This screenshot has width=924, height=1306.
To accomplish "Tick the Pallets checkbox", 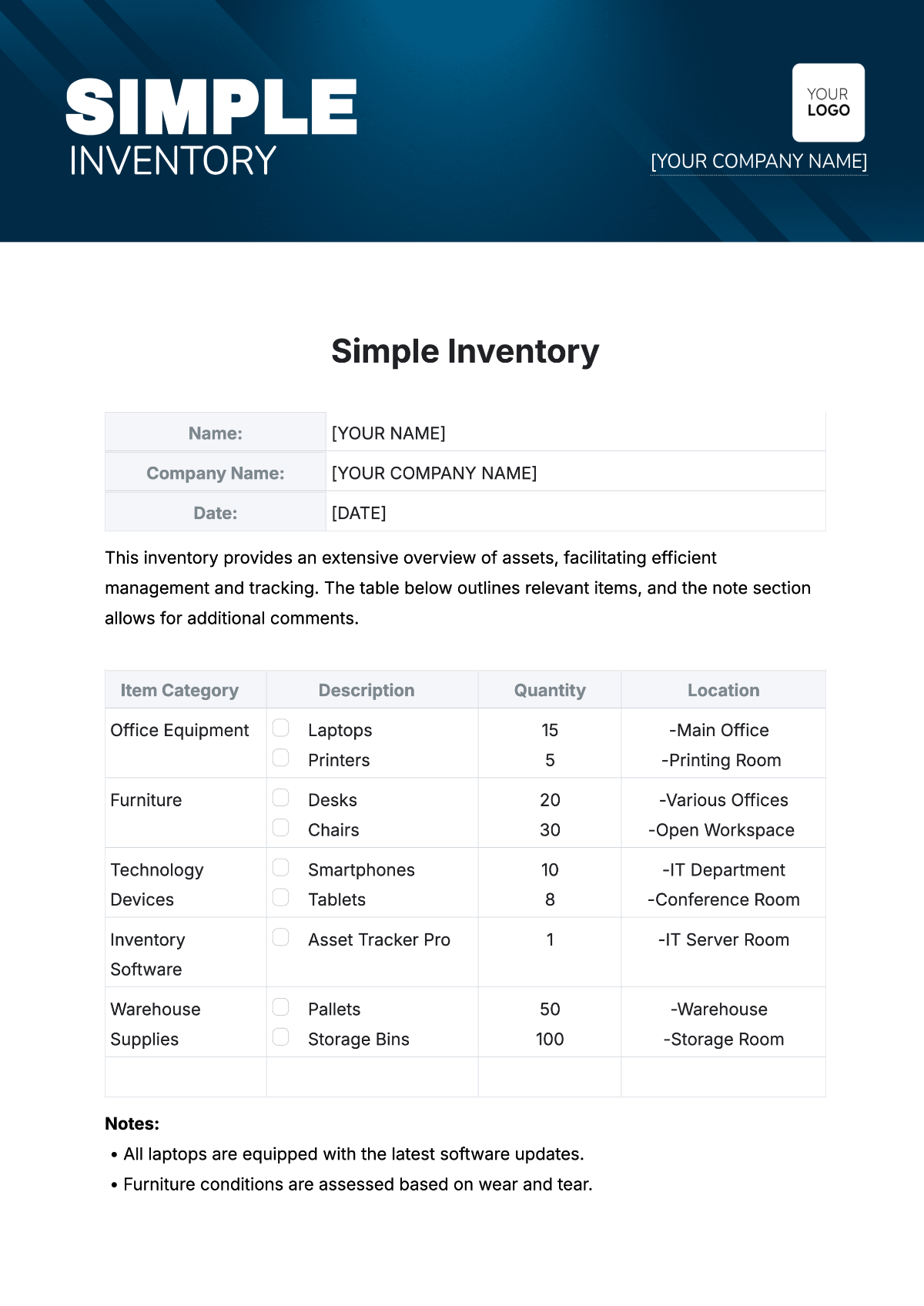I will point(281,1007).
